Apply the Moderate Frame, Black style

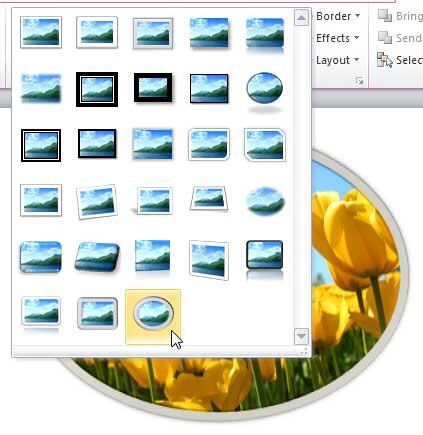pyautogui.click(x=97, y=144)
